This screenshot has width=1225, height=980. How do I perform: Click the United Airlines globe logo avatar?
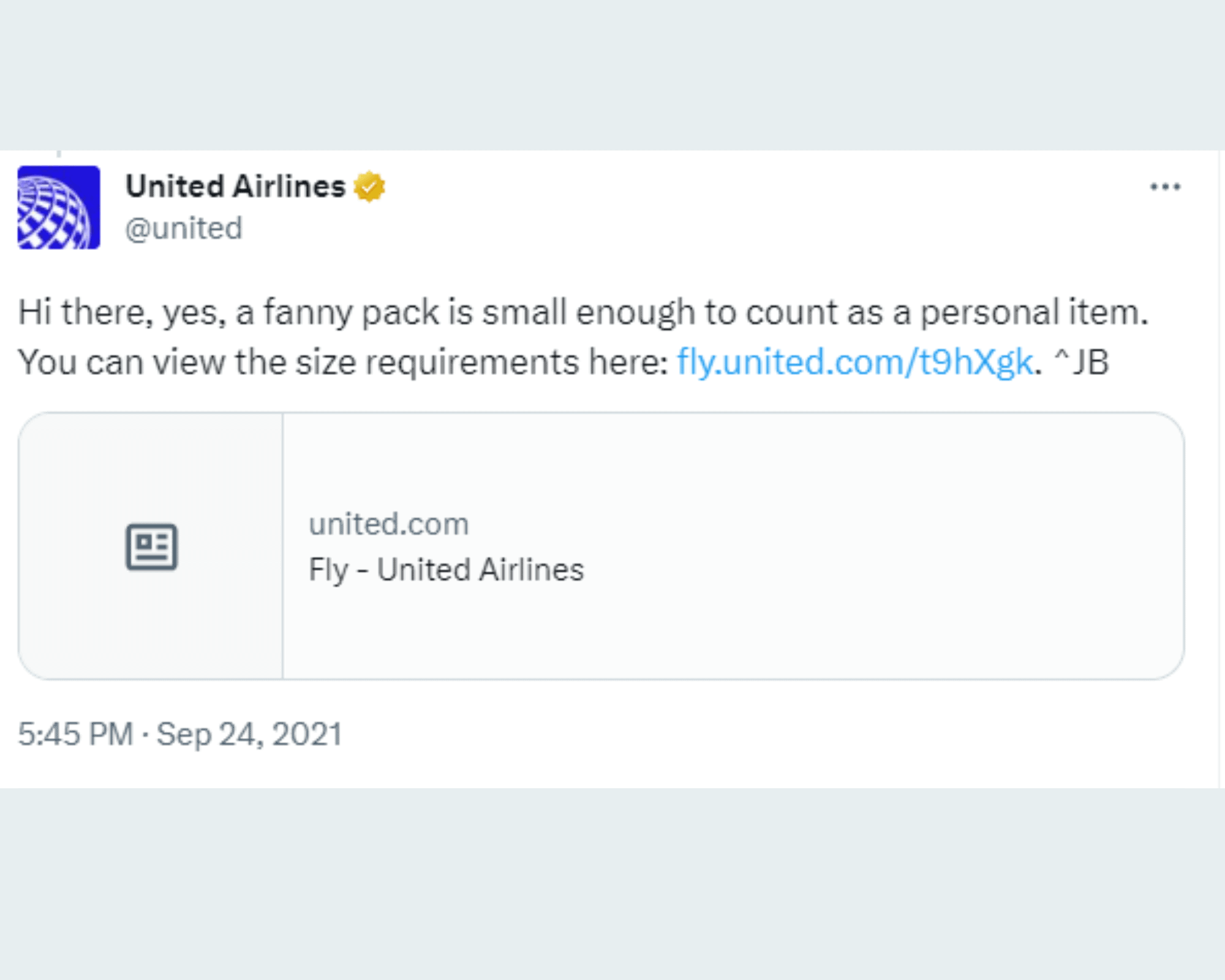tap(59, 208)
